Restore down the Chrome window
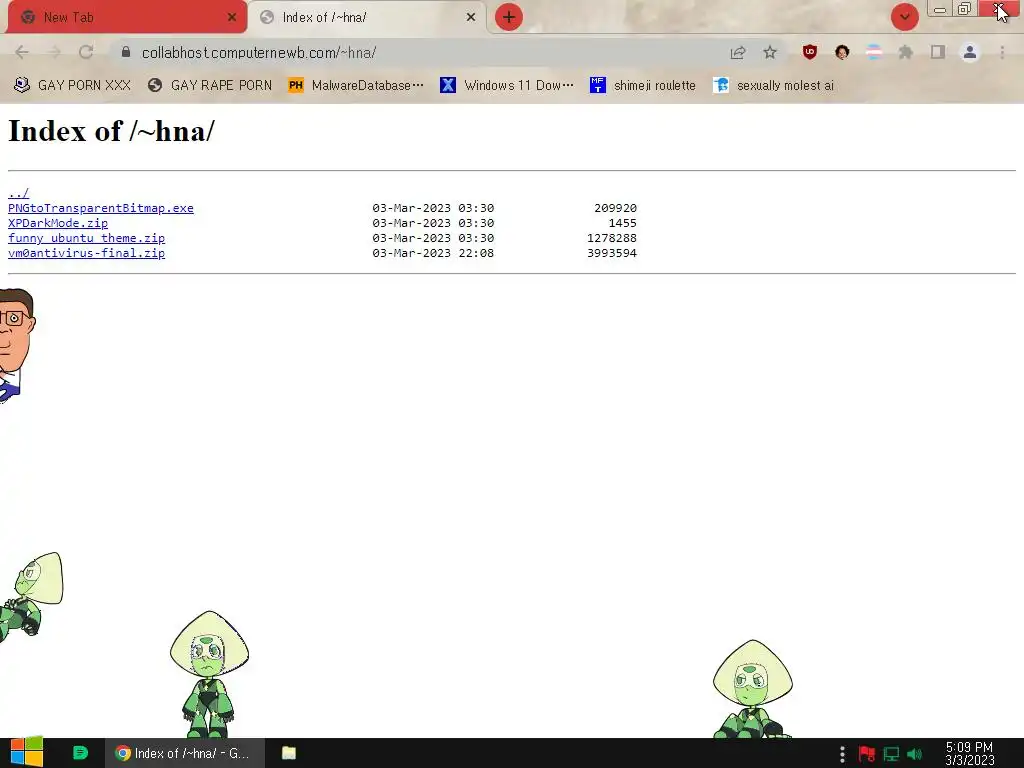The height and width of the screenshot is (768, 1024). pos(965,9)
